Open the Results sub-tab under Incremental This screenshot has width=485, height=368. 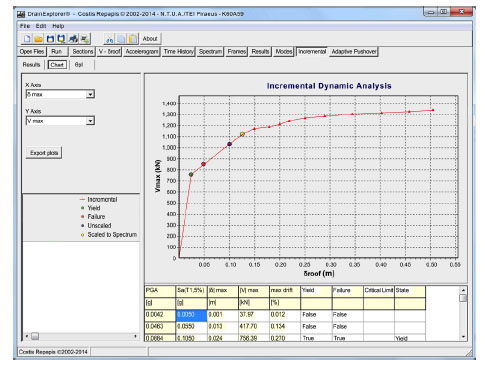click(31, 65)
